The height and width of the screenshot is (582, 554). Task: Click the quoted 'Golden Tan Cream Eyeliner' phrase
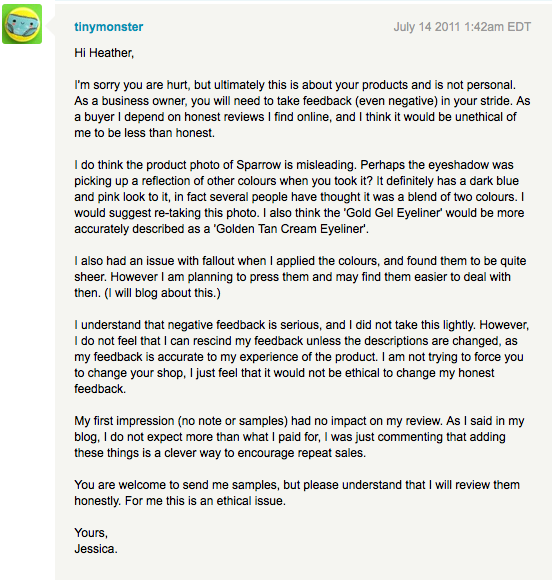[x=290, y=229]
